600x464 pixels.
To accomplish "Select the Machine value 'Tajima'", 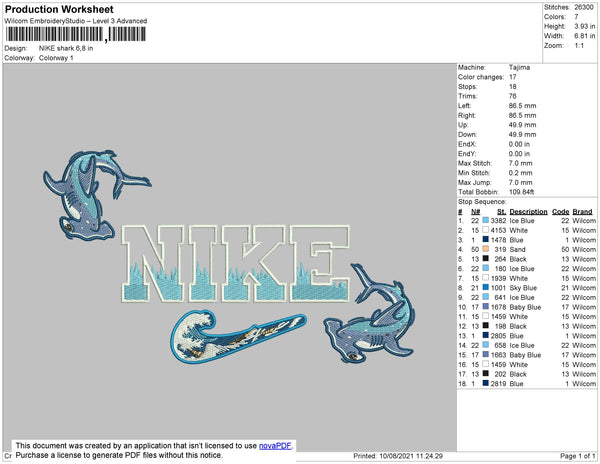I will (x=519, y=67).
